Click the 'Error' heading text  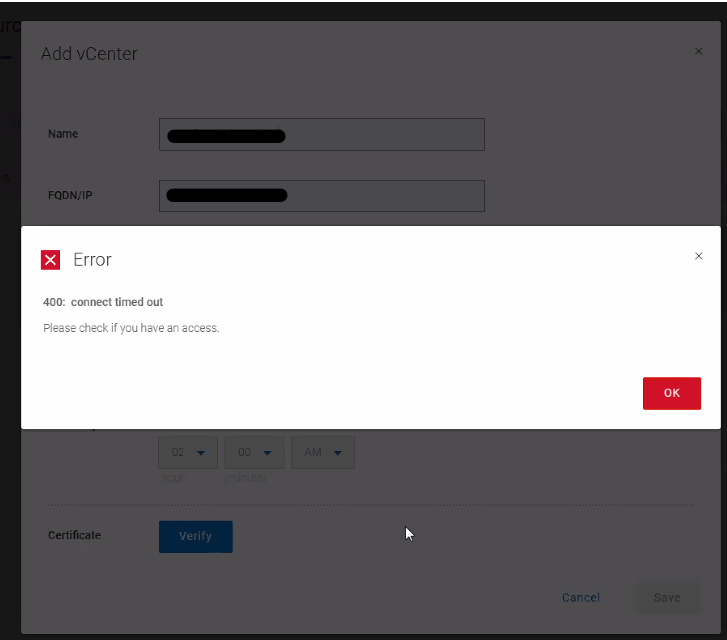tap(92, 260)
